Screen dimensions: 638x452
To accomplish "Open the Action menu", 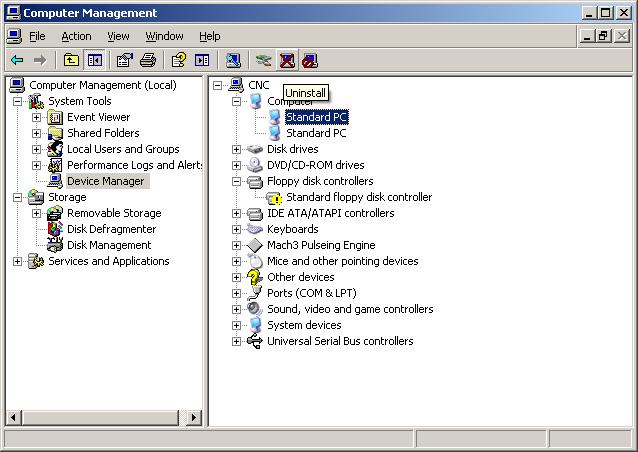I will coord(76,36).
